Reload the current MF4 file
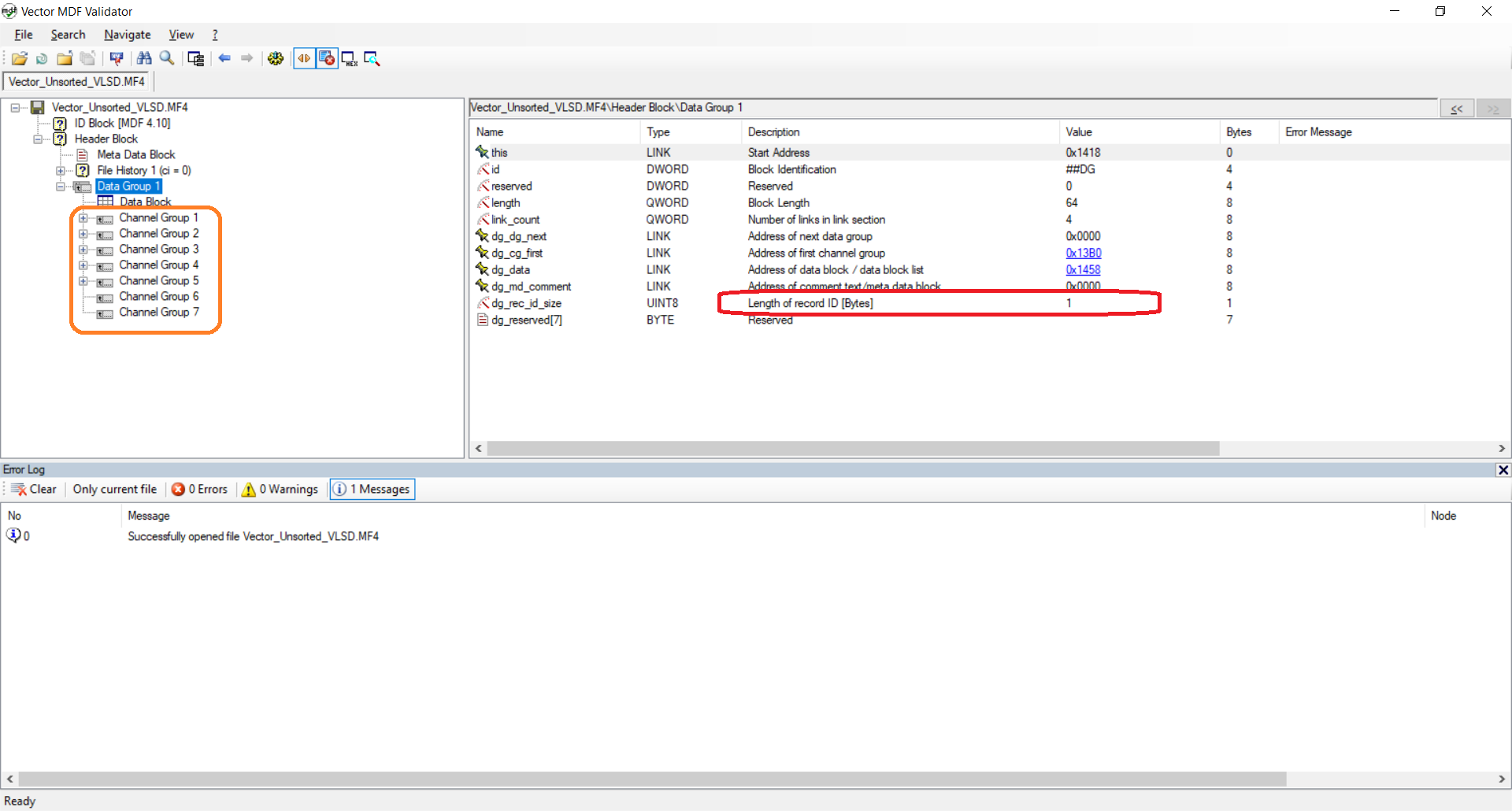 tap(41, 58)
